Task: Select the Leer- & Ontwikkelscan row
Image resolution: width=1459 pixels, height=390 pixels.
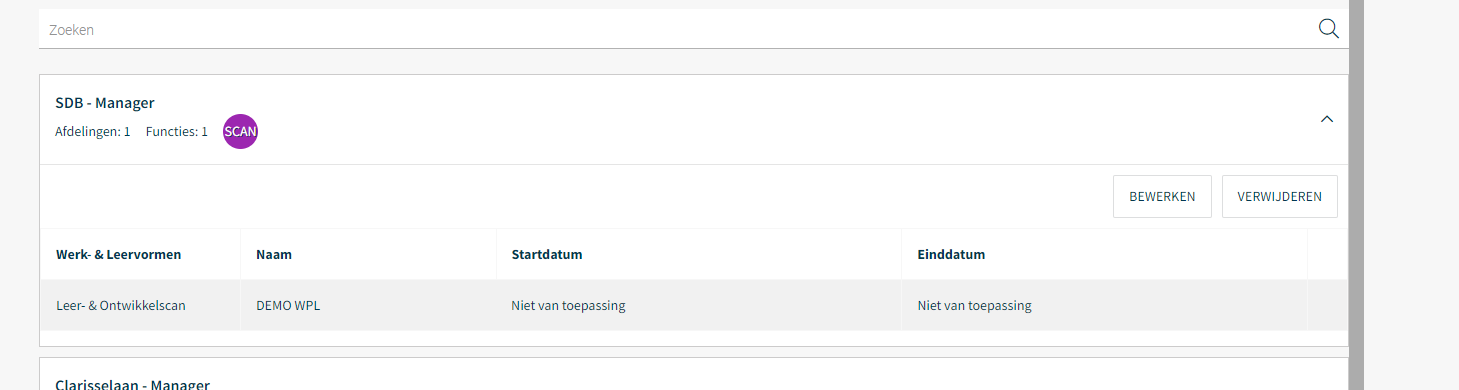Action: (694, 305)
